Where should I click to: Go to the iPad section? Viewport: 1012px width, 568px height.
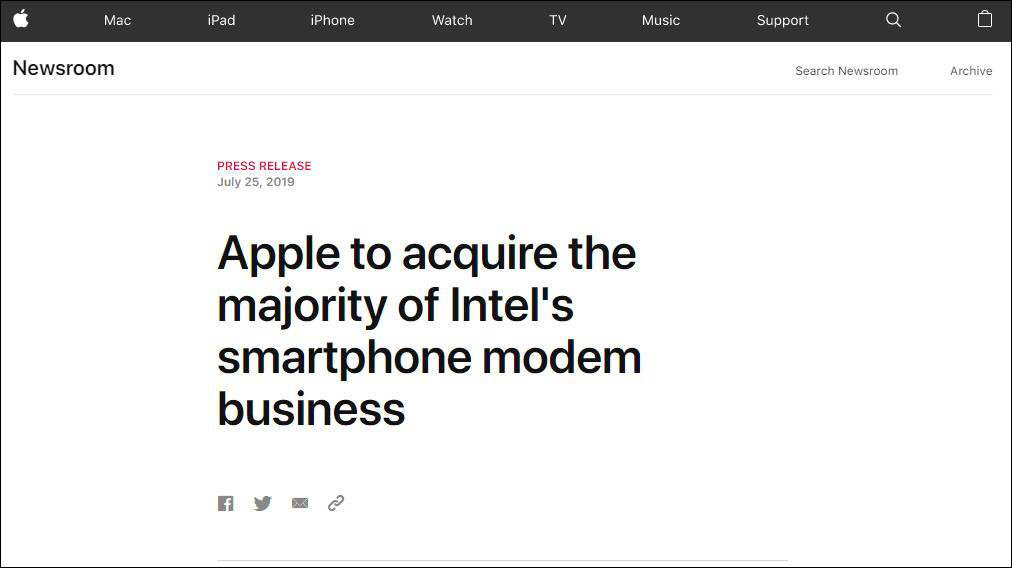[x=221, y=20]
